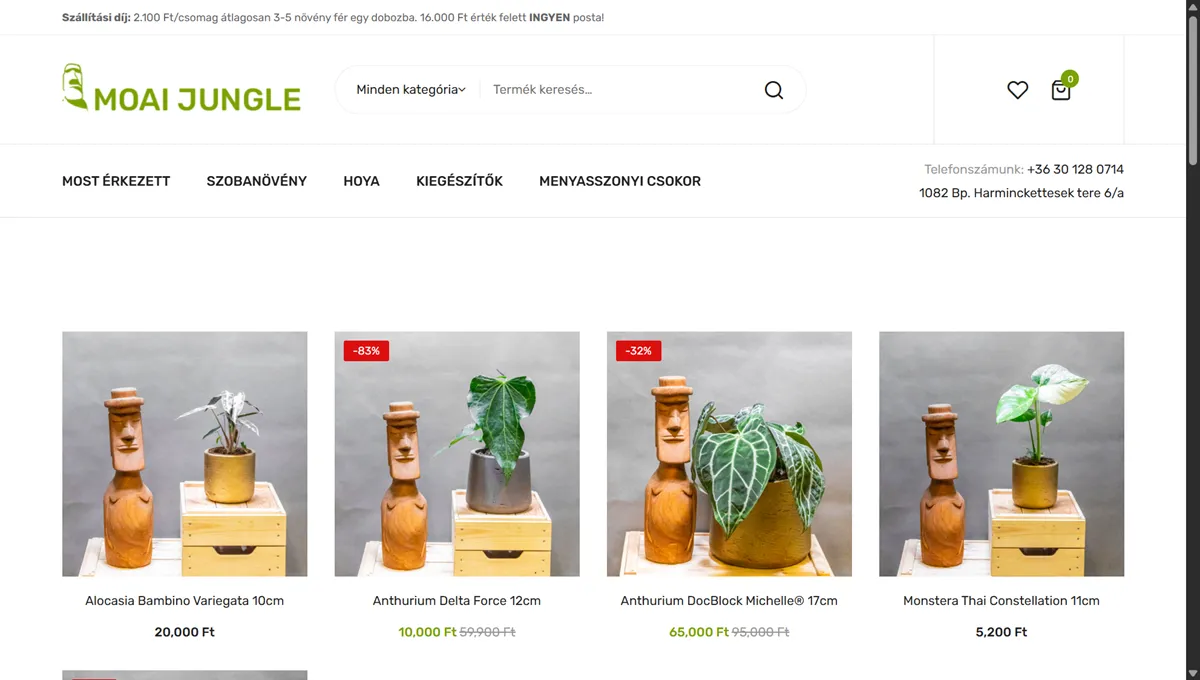Click the search magnifier icon
The height and width of the screenshot is (680, 1200).
pyautogui.click(x=773, y=90)
